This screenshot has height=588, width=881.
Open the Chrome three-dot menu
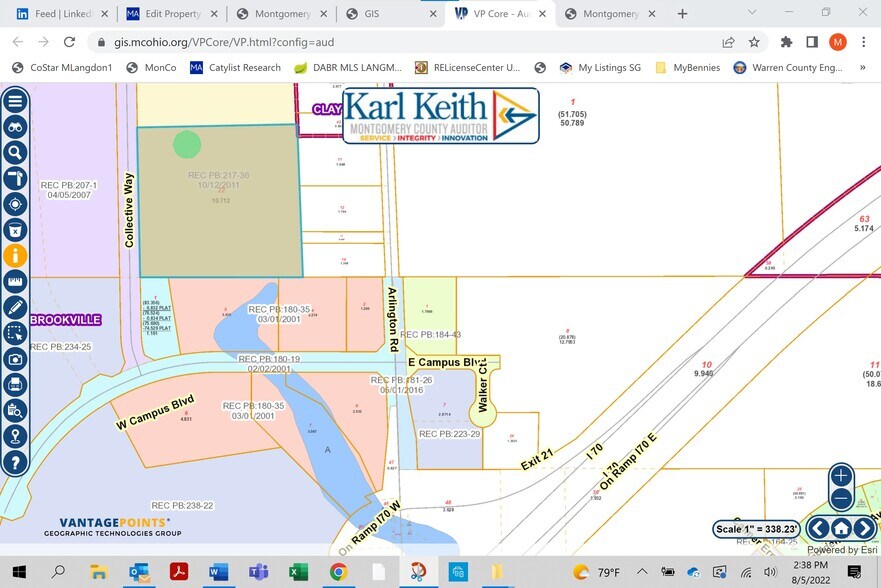click(864, 42)
